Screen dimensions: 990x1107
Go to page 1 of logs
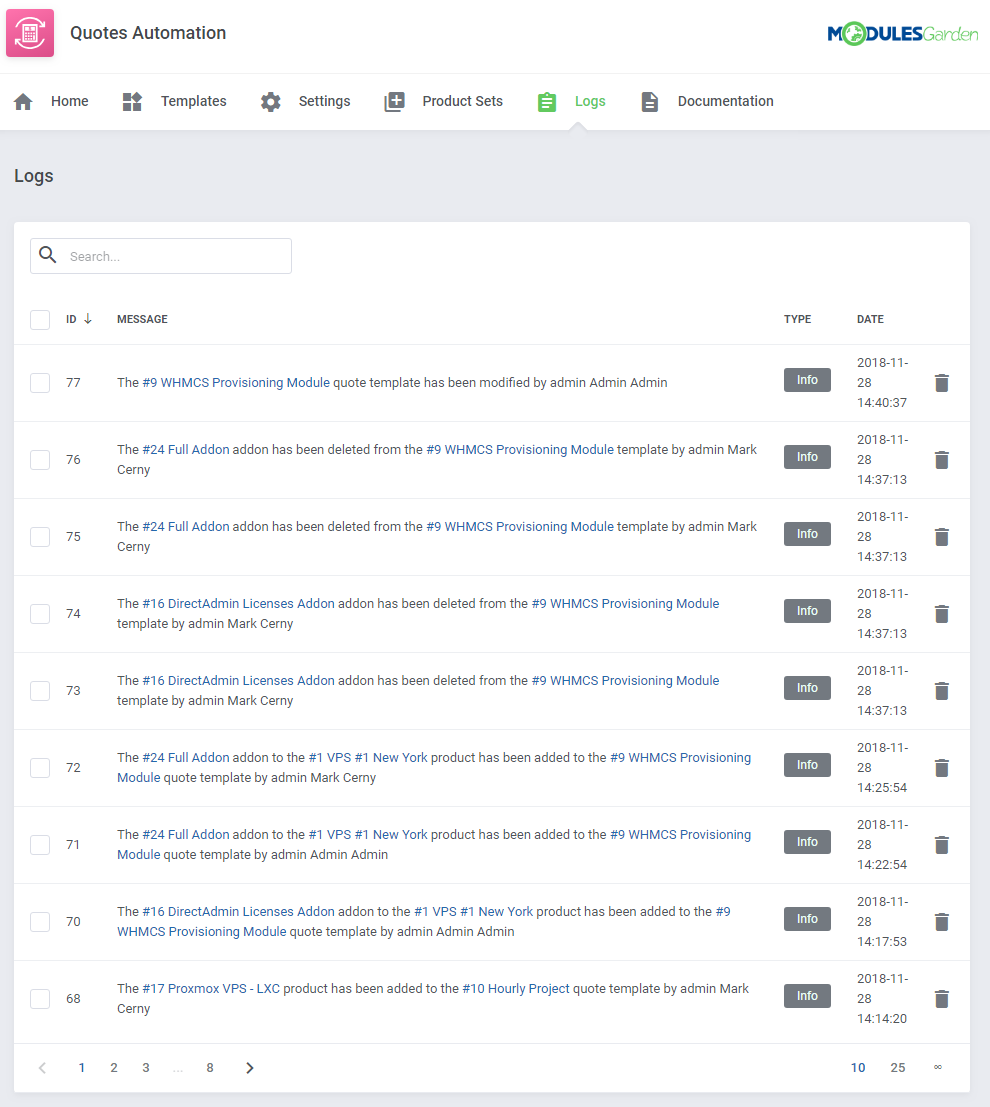click(82, 1067)
